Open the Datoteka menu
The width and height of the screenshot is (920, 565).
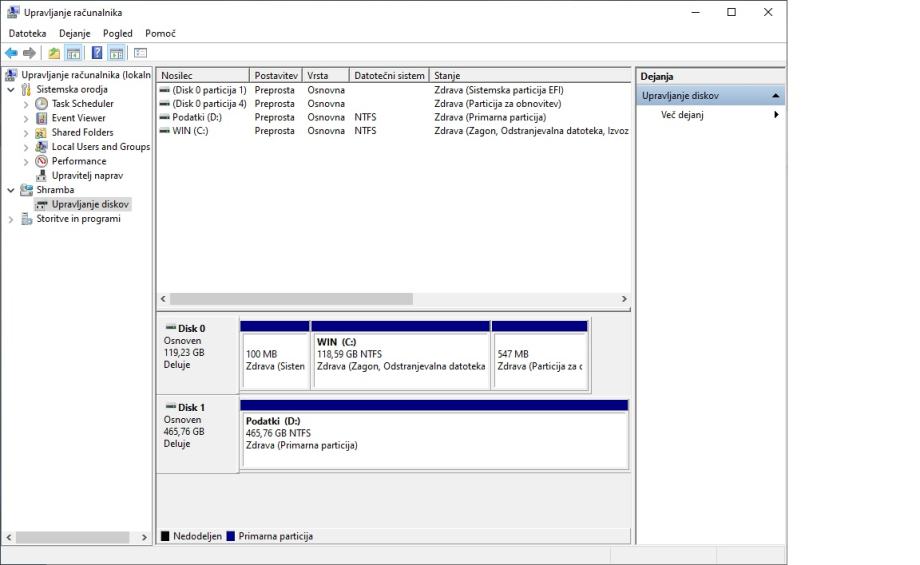[28, 33]
